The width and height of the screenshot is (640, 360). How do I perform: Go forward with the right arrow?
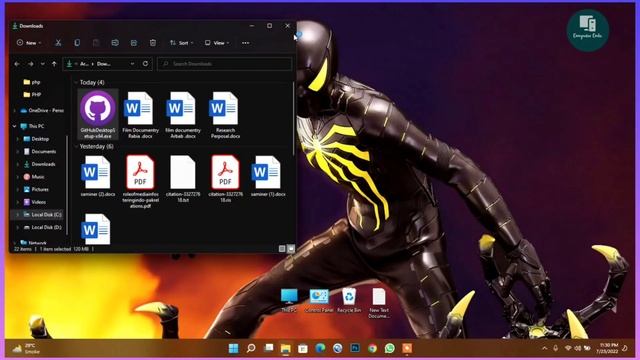(31, 64)
